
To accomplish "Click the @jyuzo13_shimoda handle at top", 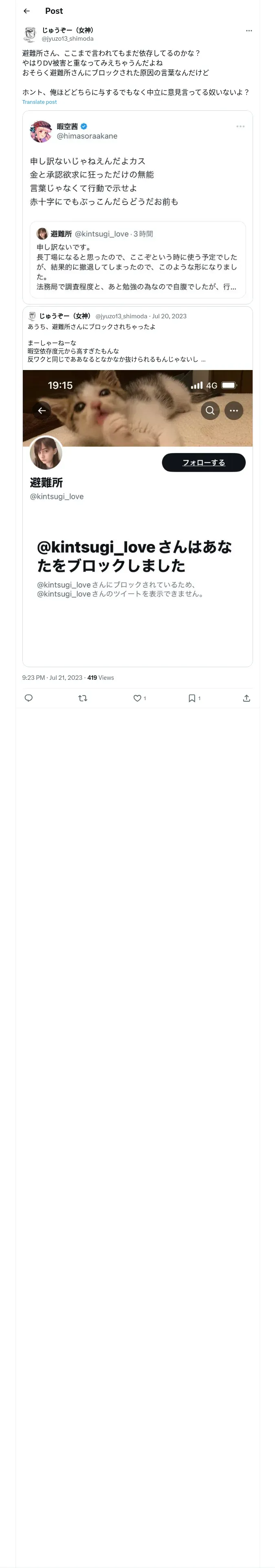I will pos(67,39).
